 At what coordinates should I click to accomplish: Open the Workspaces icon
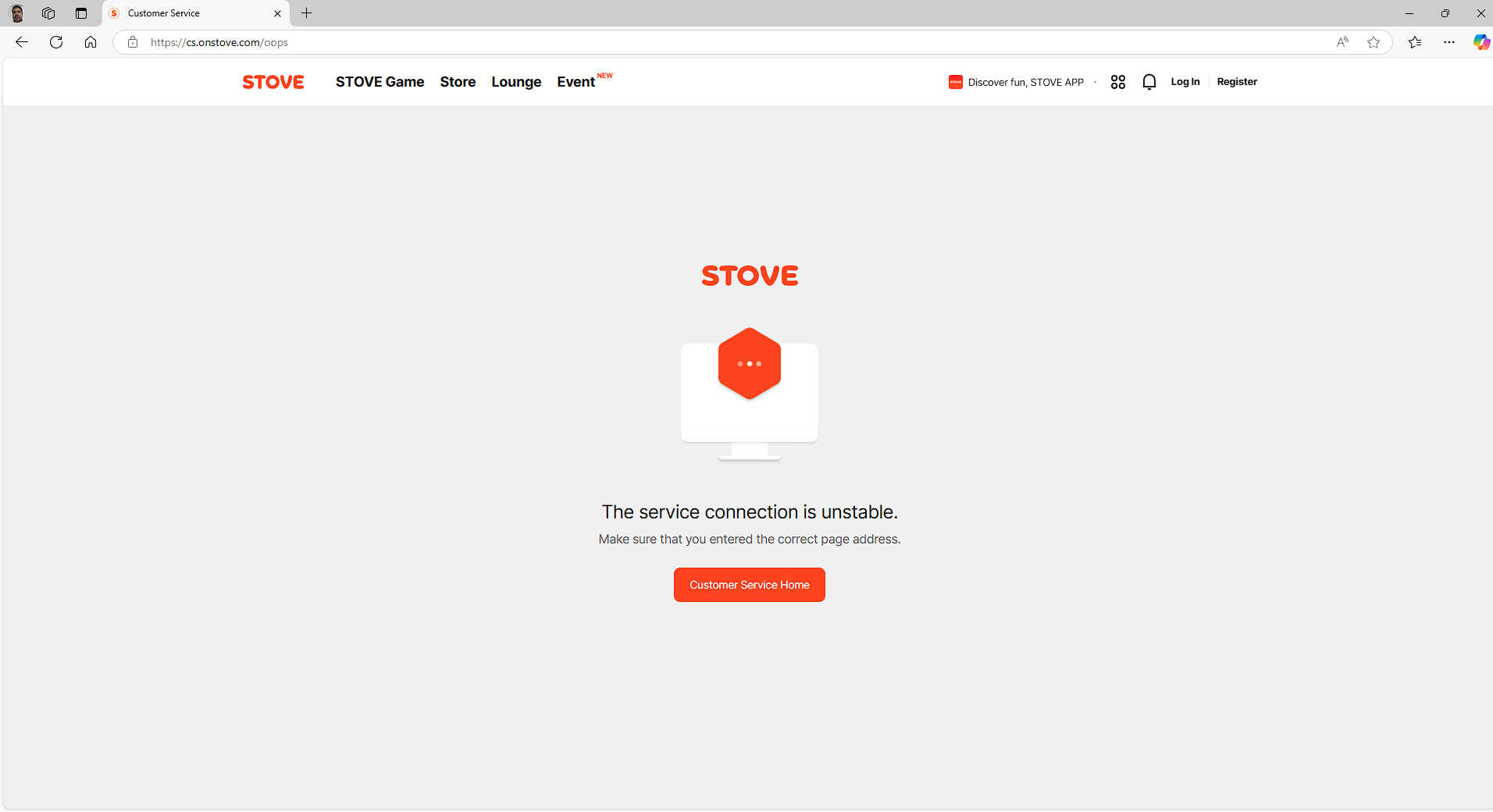click(48, 13)
